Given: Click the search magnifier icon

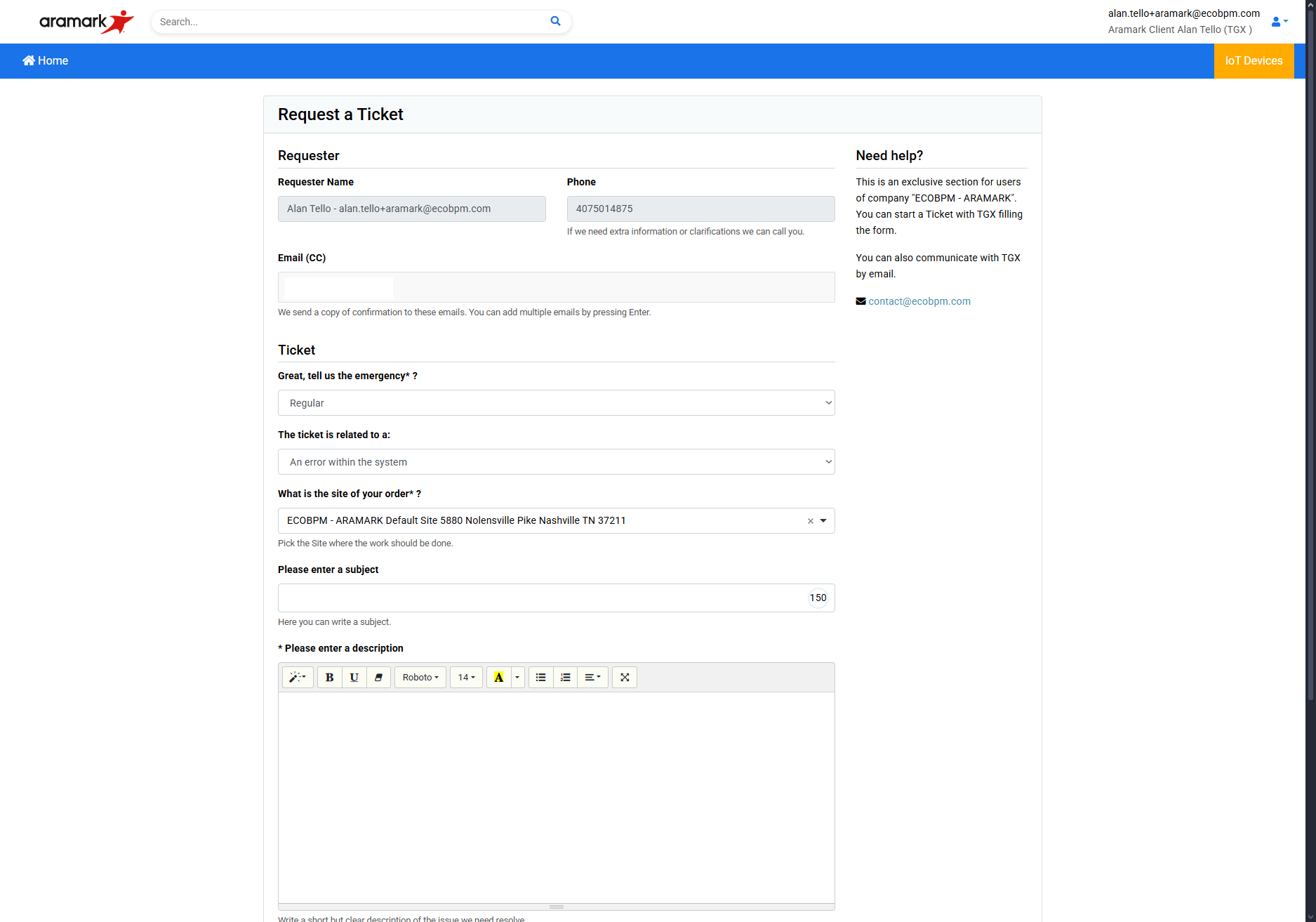Looking at the screenshot, I should [555, 21].
